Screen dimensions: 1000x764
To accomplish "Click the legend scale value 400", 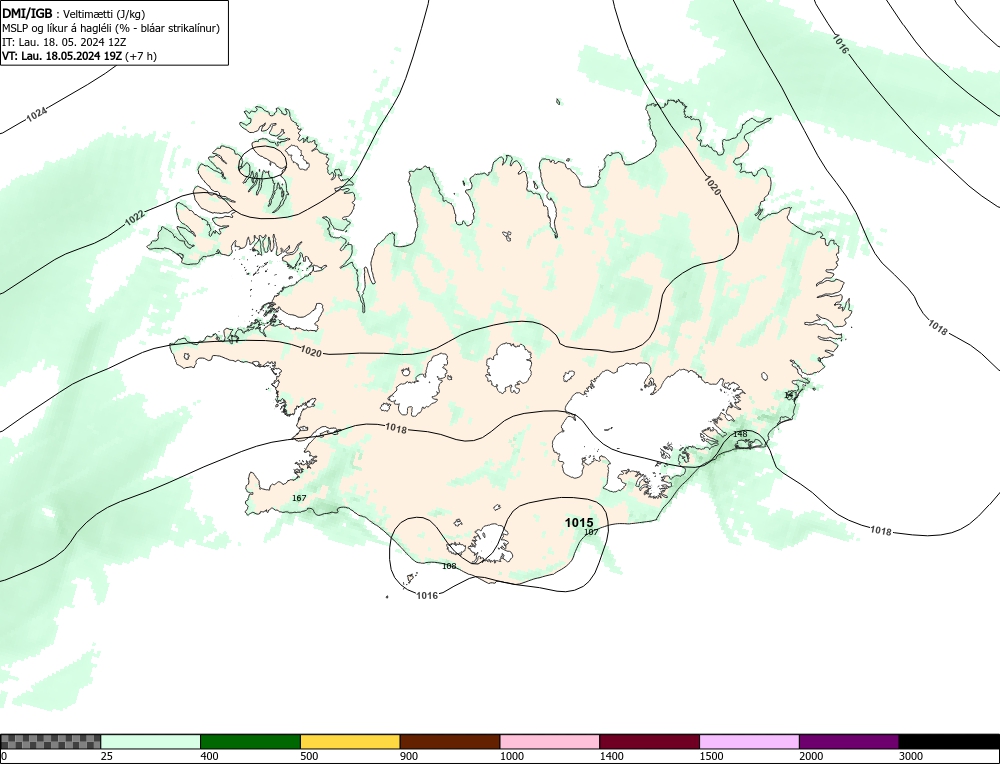I will click(209, 756).
